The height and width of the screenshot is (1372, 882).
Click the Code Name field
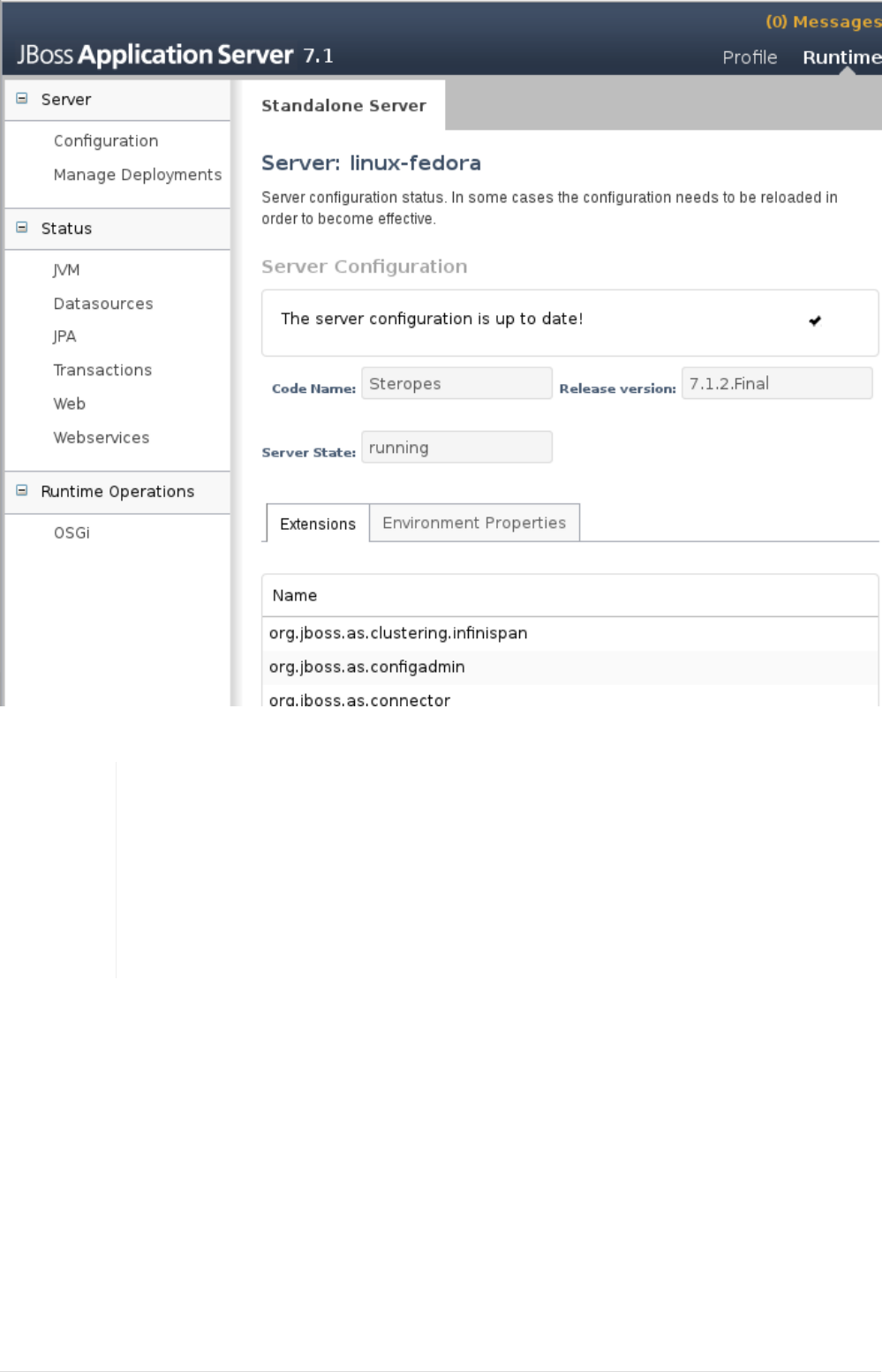(456, 383)
